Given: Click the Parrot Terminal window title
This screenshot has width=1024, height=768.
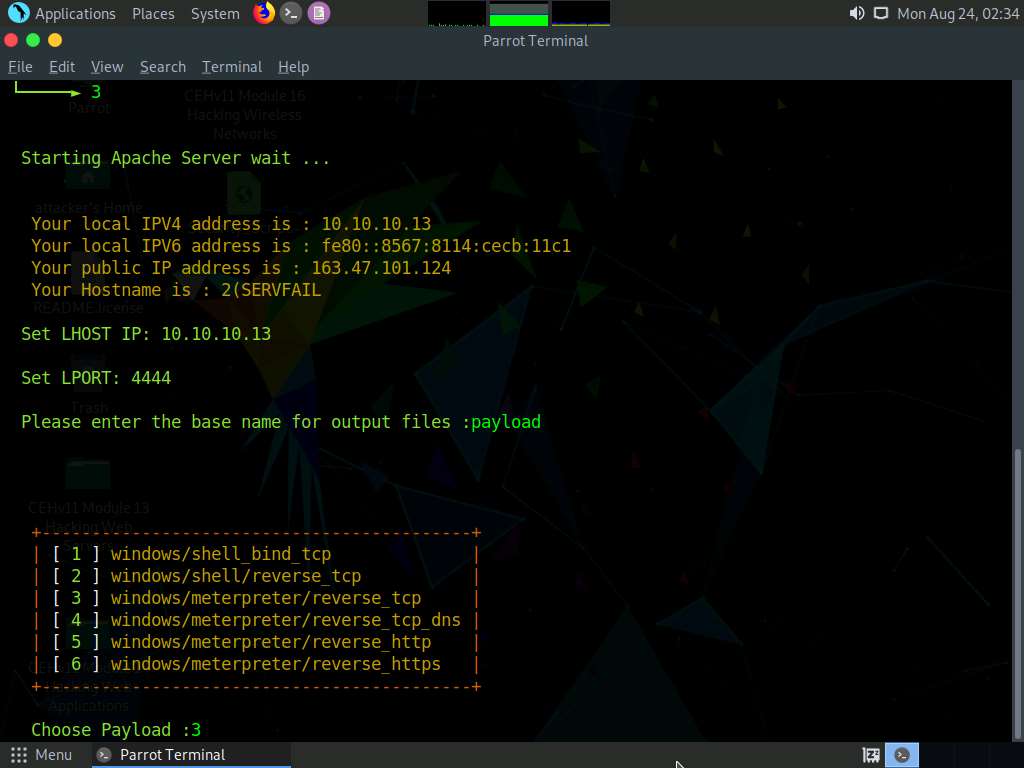Looking at the screenshot, I should (536, 40).
